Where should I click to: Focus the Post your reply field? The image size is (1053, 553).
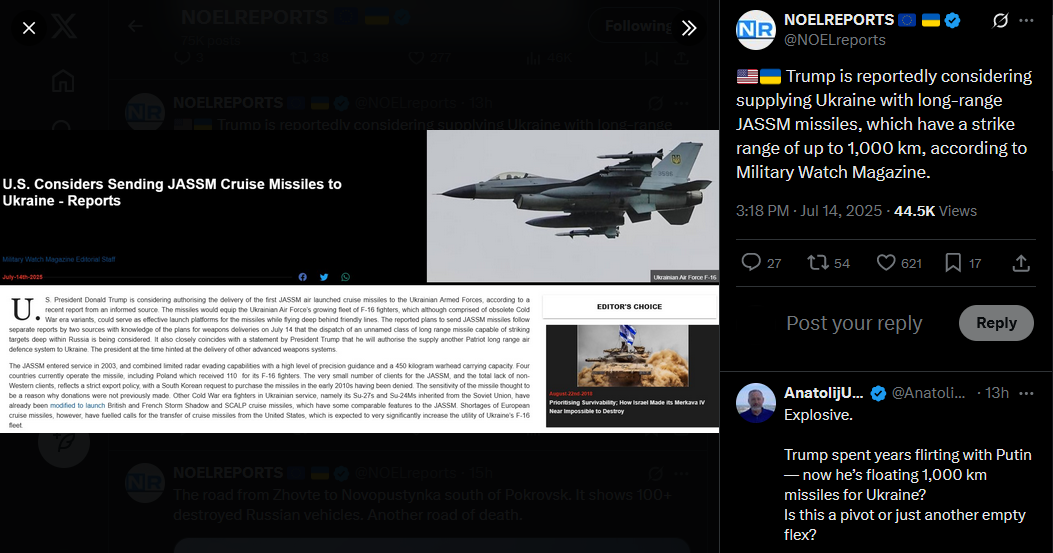(x=854, y=323)
